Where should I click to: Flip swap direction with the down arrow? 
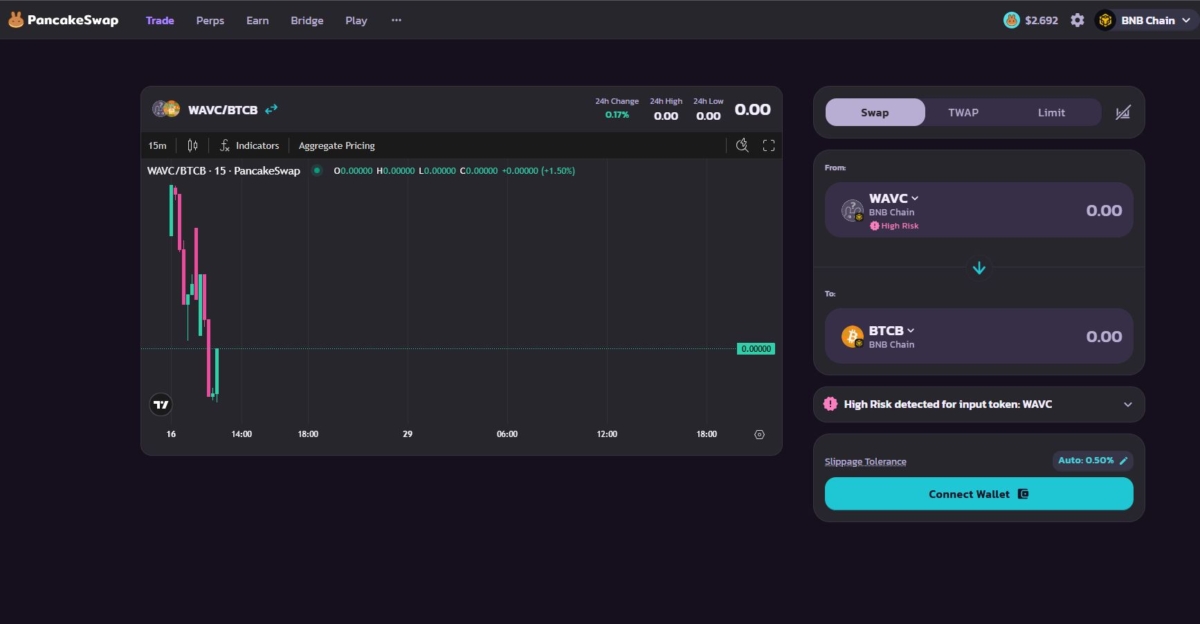coord(978,268)
